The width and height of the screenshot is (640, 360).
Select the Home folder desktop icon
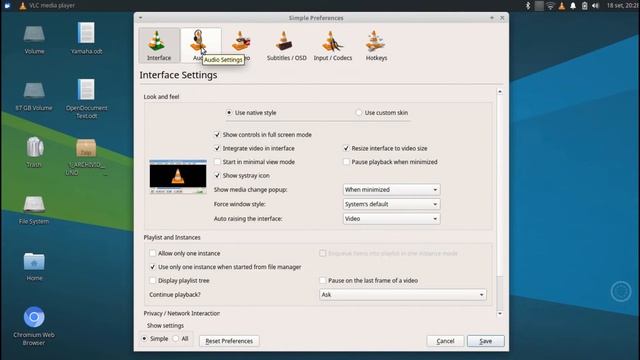coord(34,267)
